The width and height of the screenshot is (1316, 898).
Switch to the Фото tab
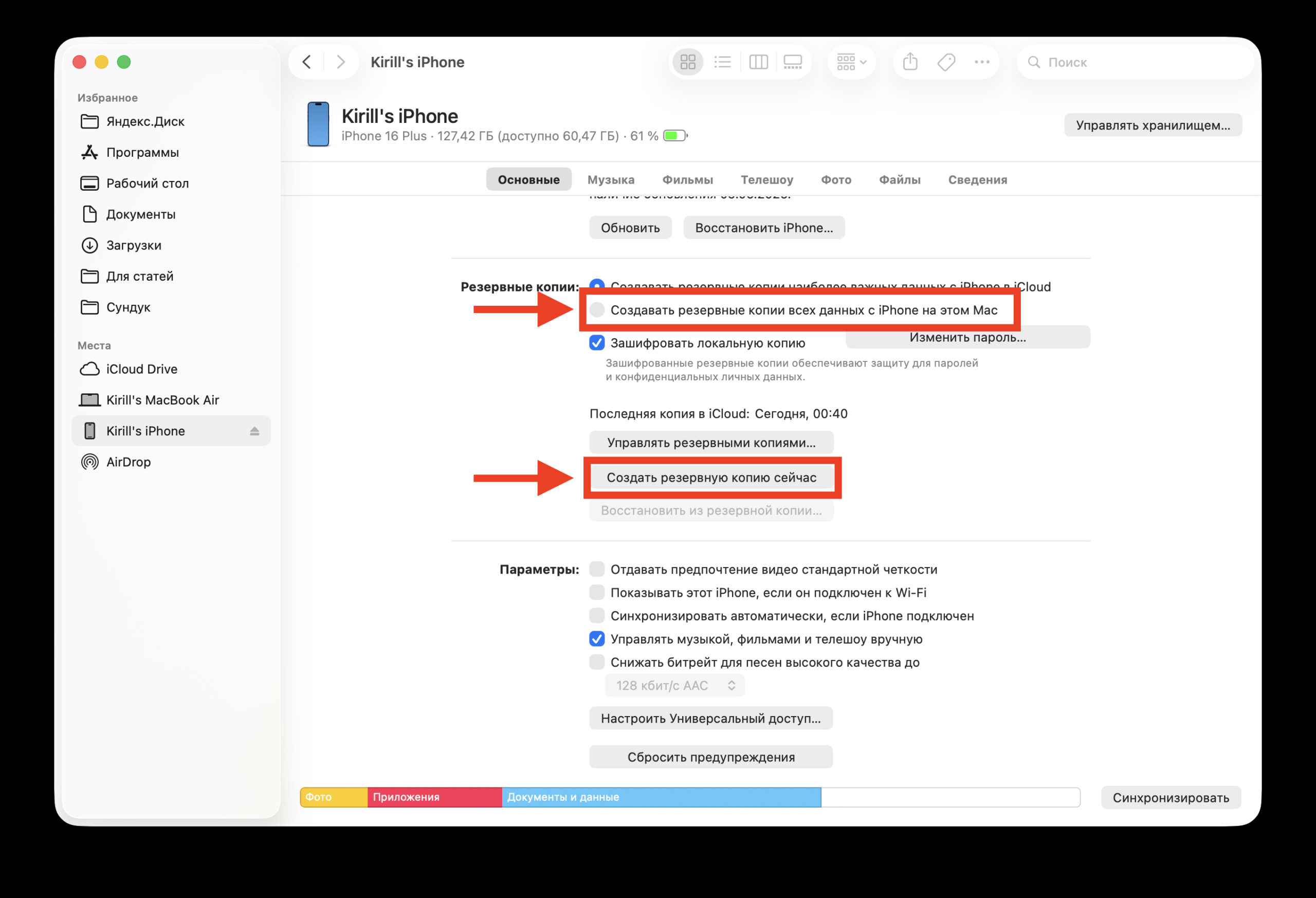pos(836,179)
